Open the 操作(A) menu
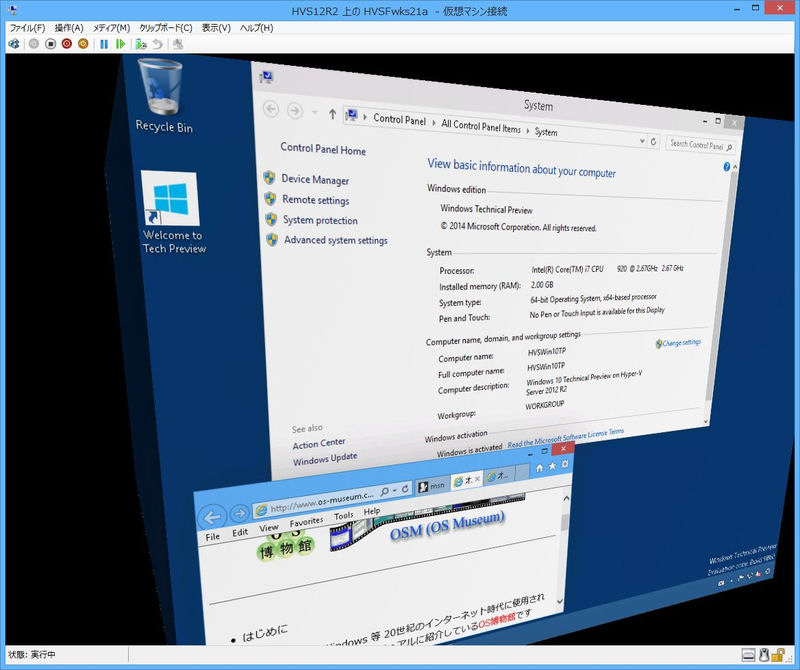The height and width of the screenshot is (670, 800). click(x=69, y=28)
